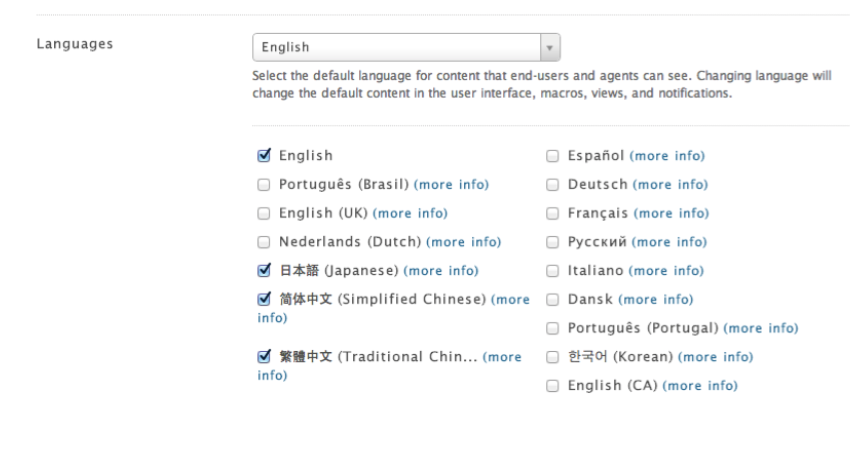Open the default language dropdown showing English
The height and width of the screenshot is (452, 859).
pos(406,47)
